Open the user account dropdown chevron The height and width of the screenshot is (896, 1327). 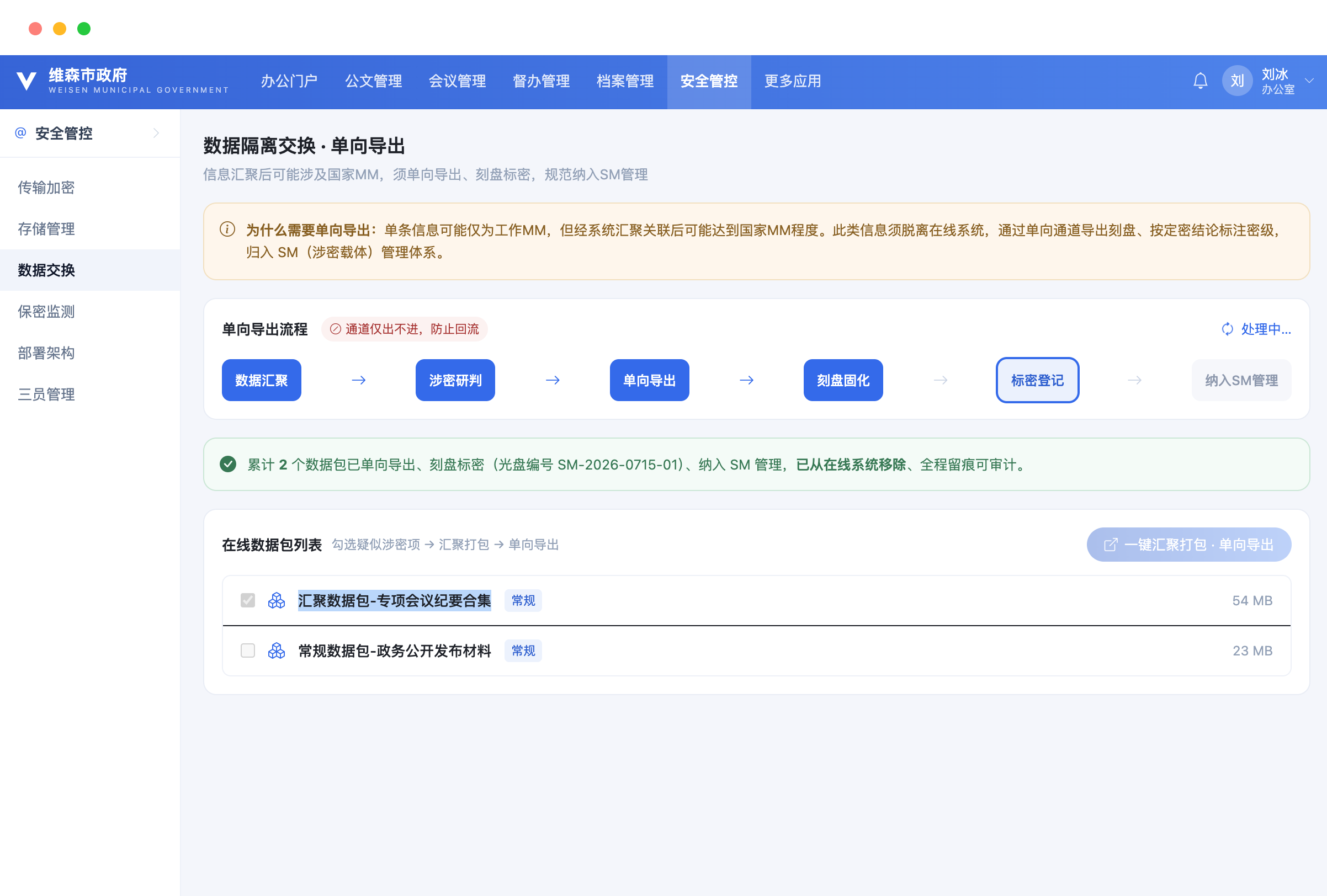click(x=1309, y=81)
